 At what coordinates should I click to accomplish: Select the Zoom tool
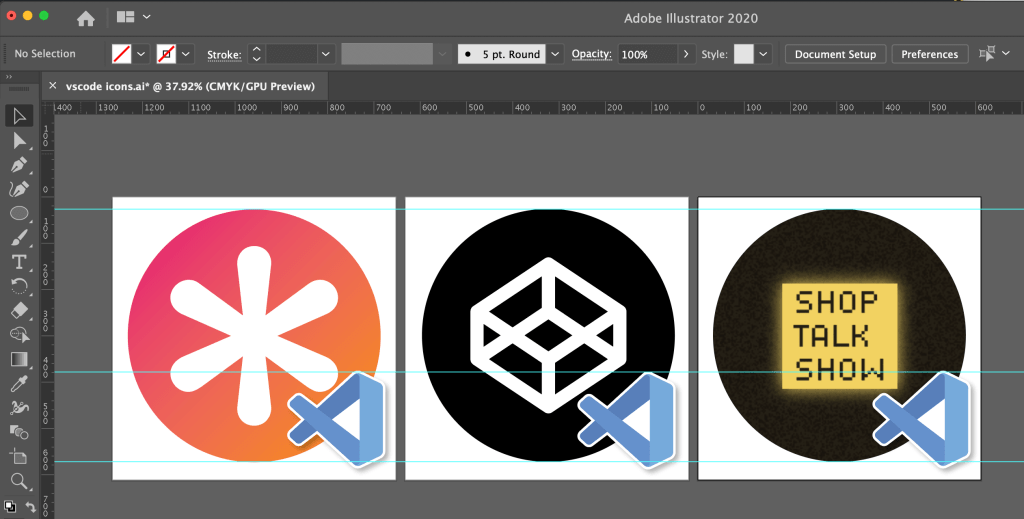(19, 482)
